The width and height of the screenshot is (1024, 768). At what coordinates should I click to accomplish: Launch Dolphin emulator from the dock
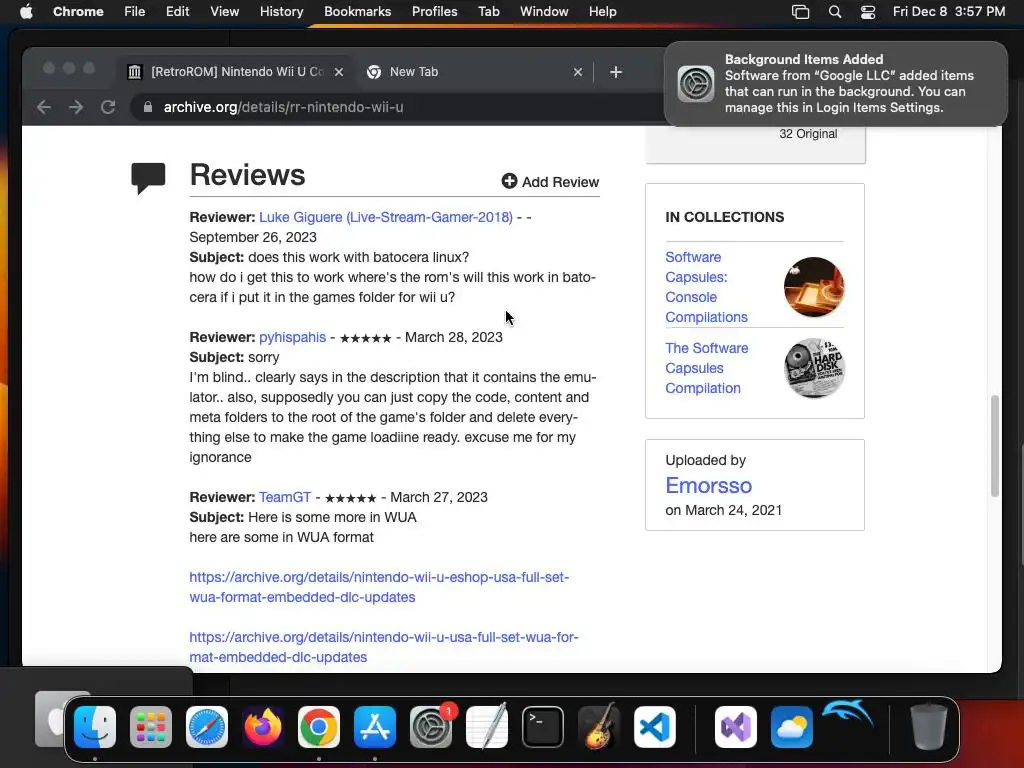click(x=848, y=715)
